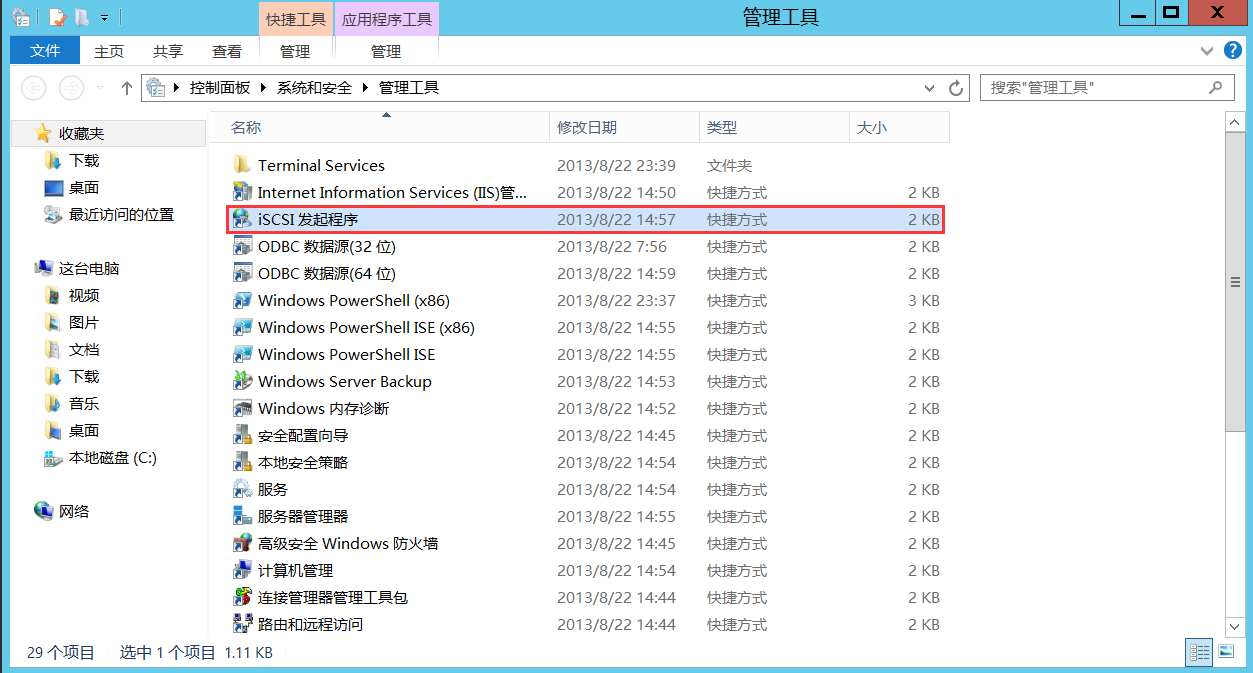Click the search magnifier icon

coord(1215,88)
